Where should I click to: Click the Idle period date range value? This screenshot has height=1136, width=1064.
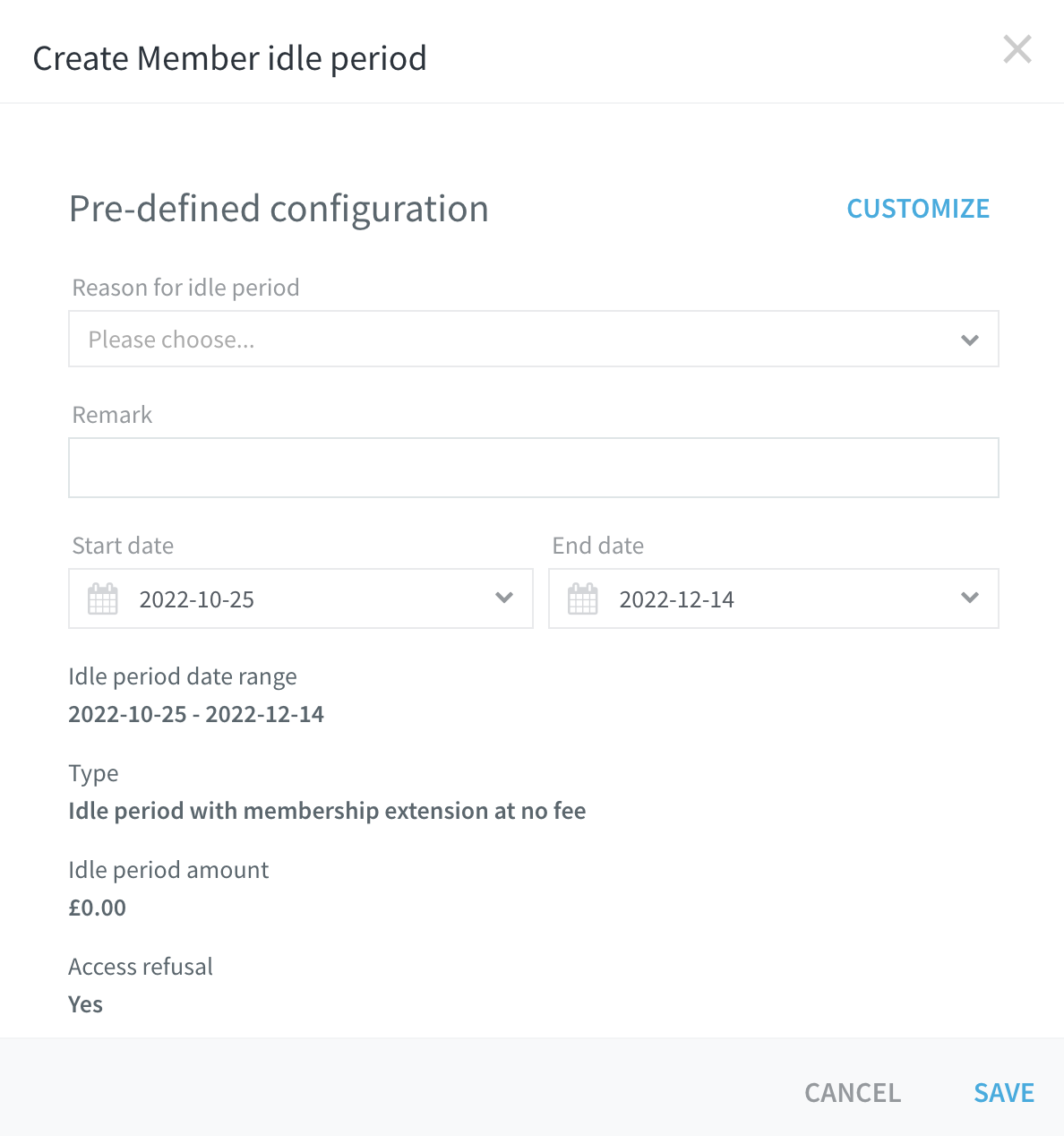[x=196, y=714]
